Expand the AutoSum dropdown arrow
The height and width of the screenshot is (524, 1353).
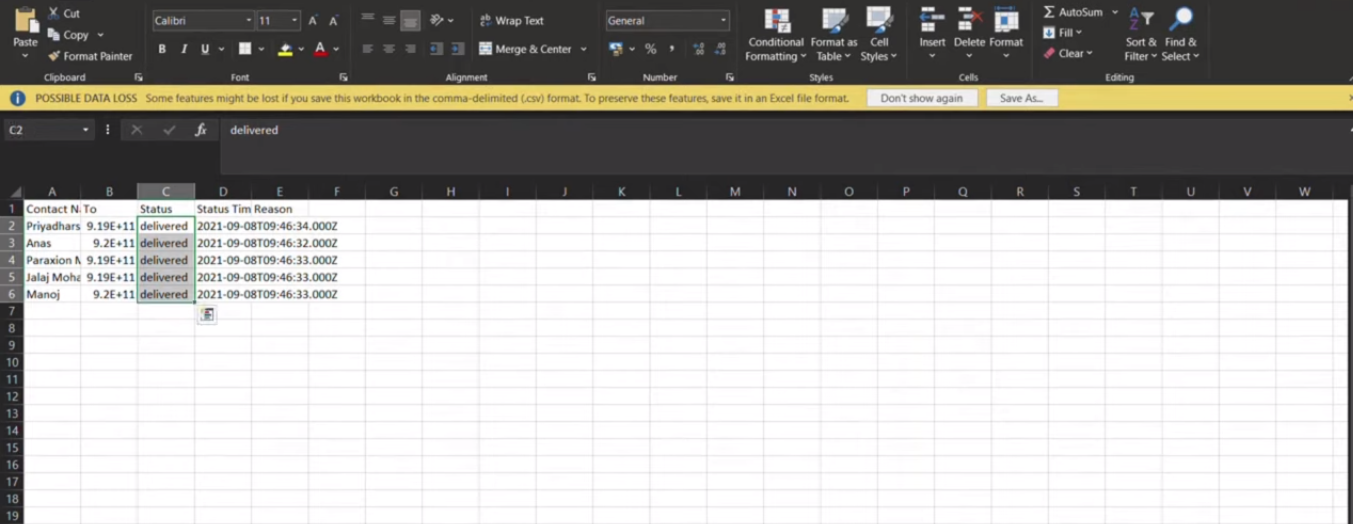click(x=1115, y=12)
